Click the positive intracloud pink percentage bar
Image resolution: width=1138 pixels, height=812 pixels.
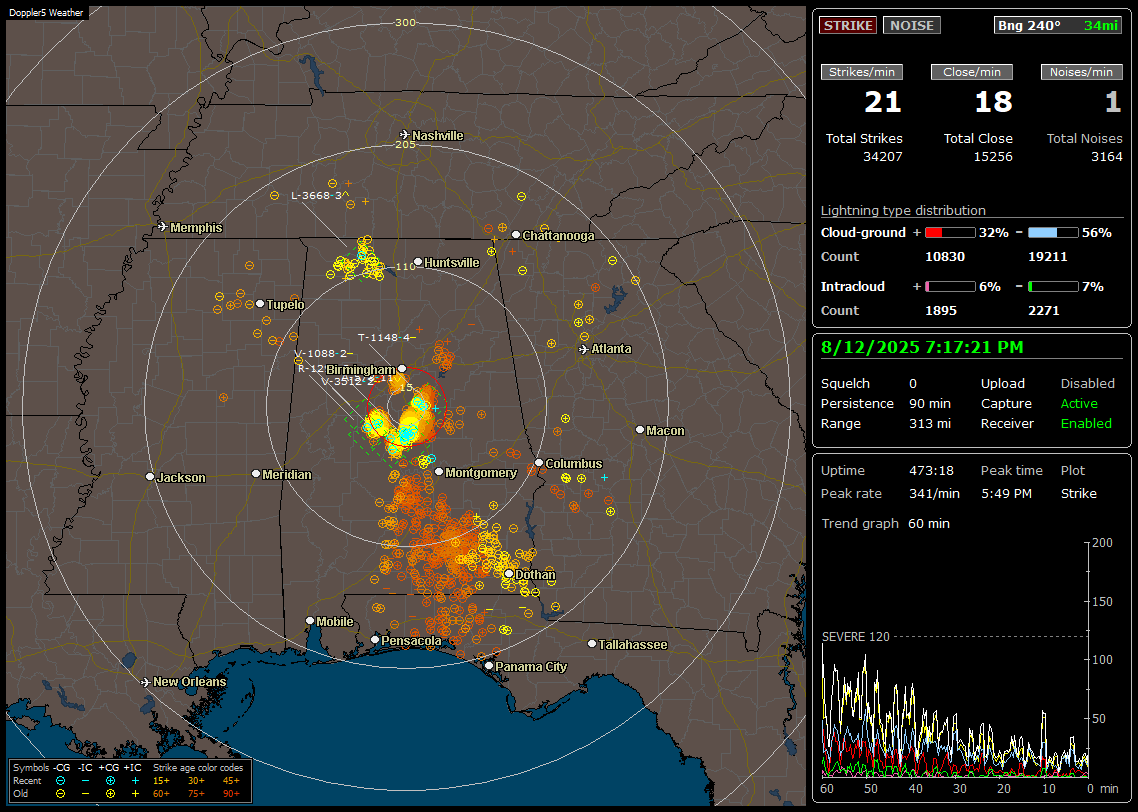tap(950, 287)
